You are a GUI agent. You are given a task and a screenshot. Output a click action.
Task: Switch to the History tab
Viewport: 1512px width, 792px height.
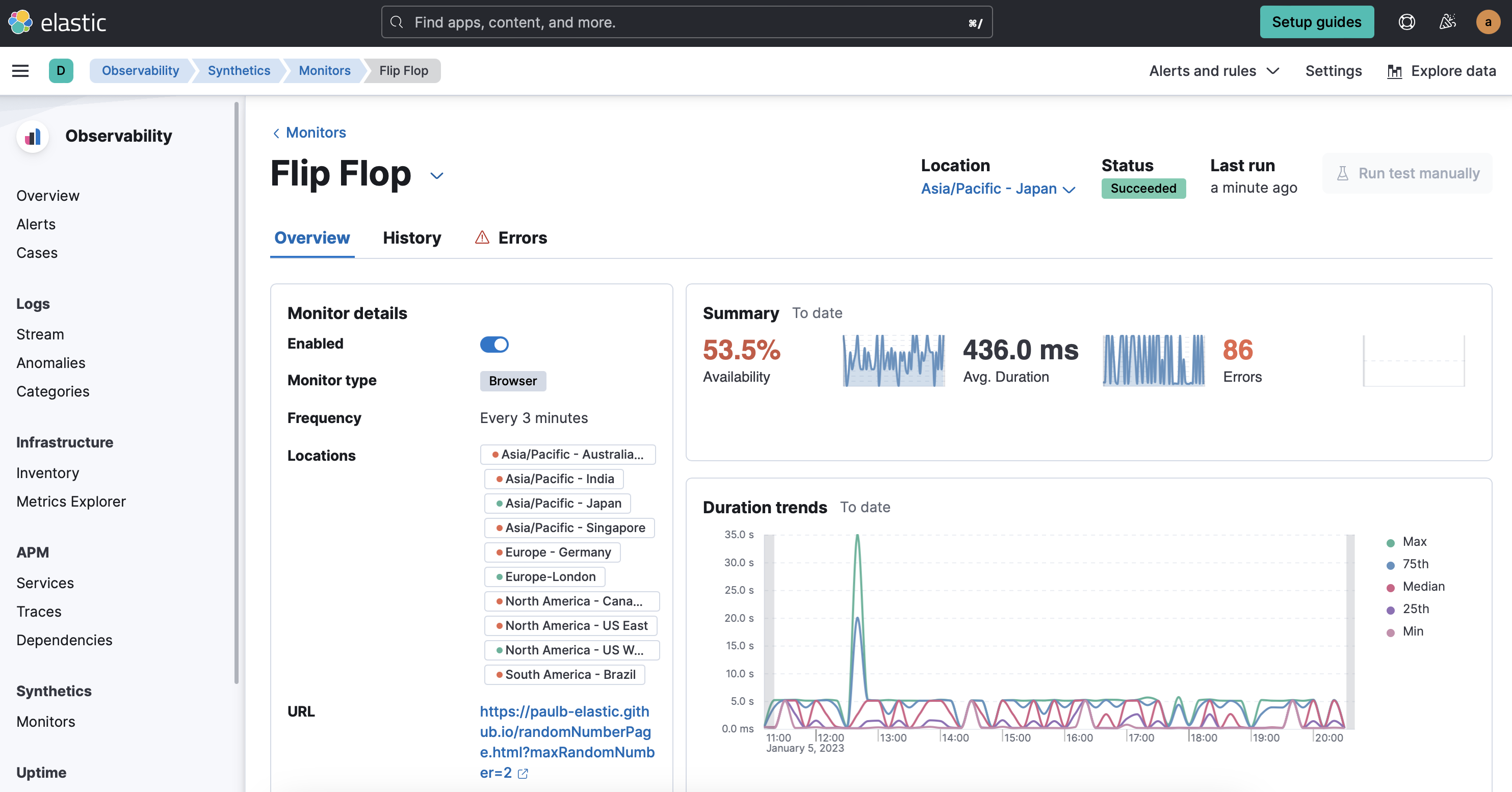(x=411, y=238)
